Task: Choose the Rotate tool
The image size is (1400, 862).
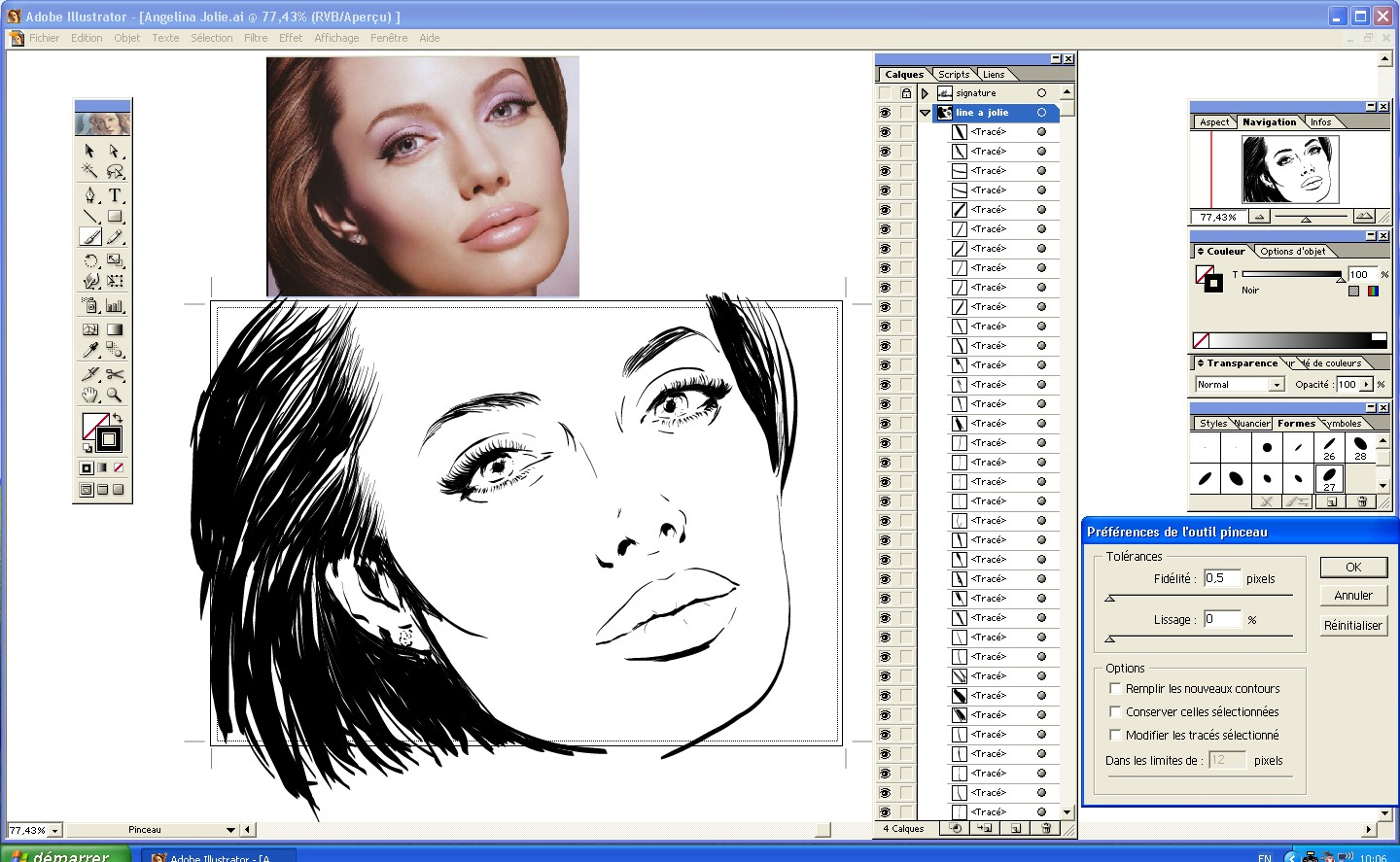Action: (x=90, y=260)
